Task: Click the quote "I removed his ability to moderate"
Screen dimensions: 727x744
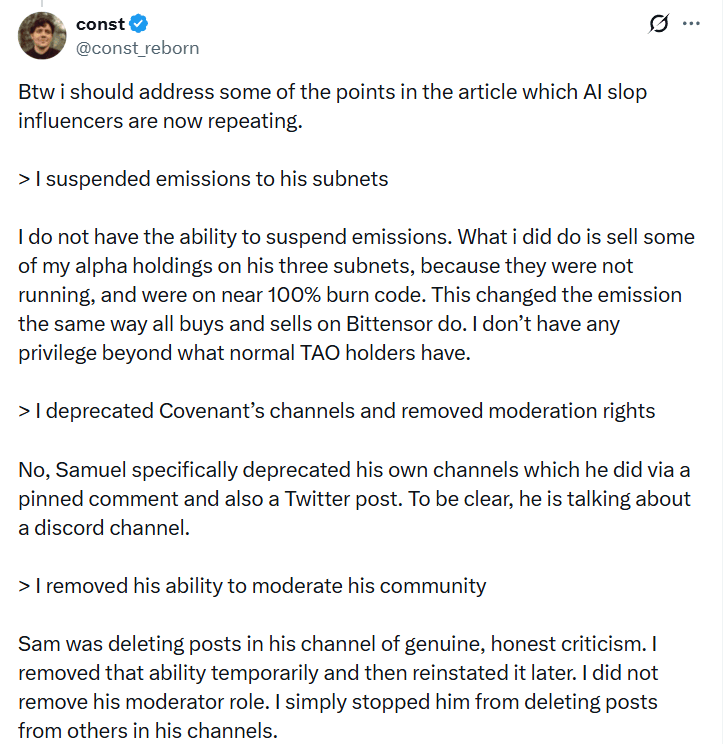Action: click(x=252, y=586)
